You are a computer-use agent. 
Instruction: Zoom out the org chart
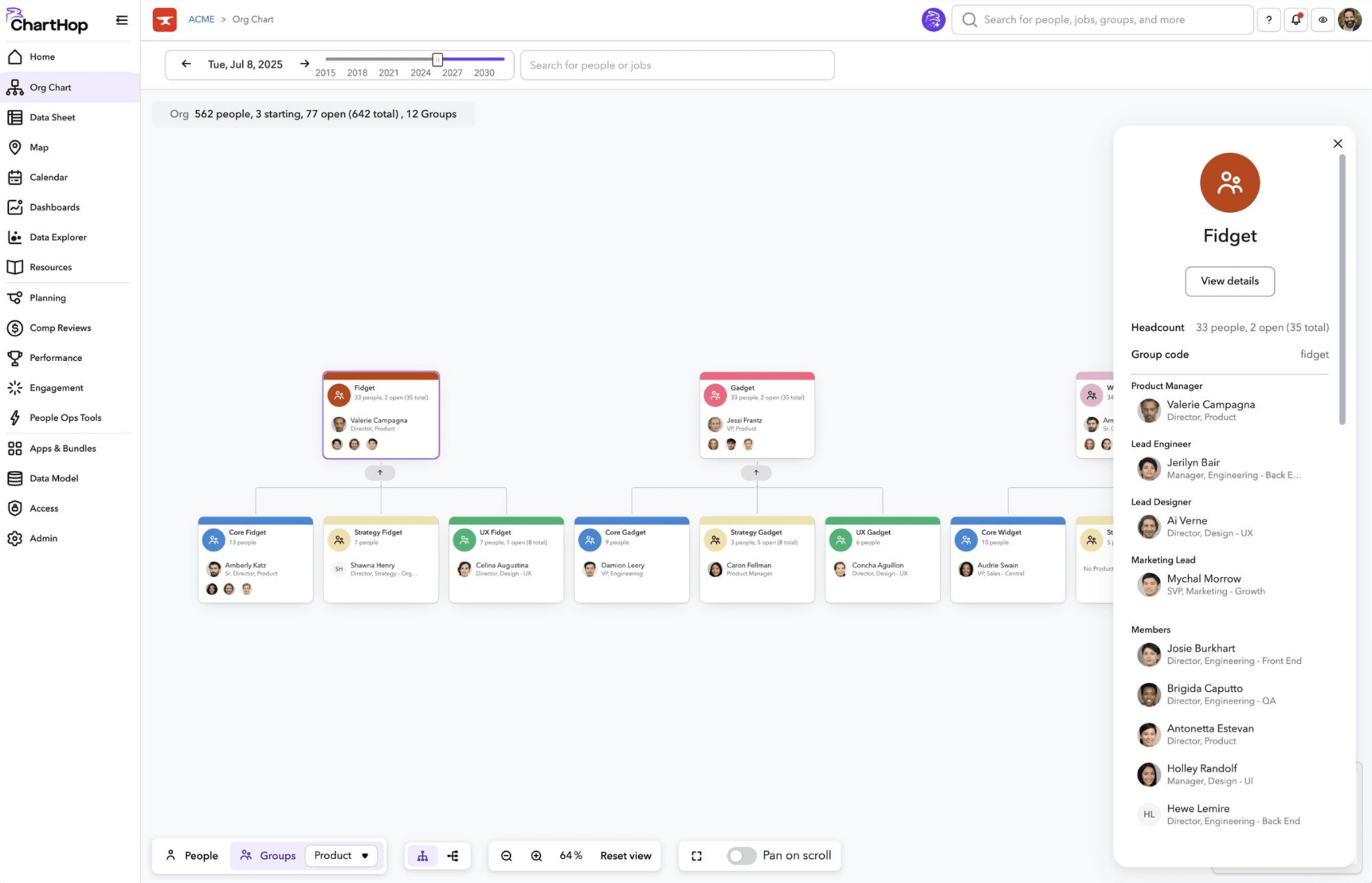coord(507,856)
